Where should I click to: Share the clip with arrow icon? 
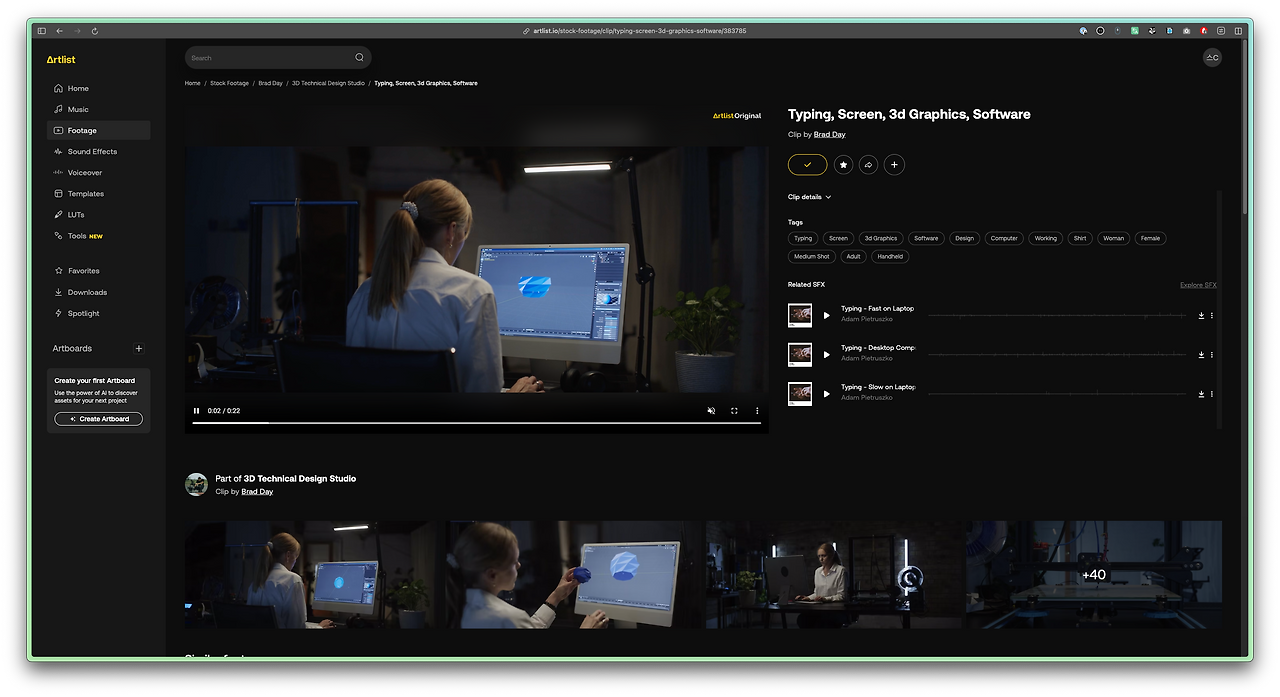[x=868, y=165]
